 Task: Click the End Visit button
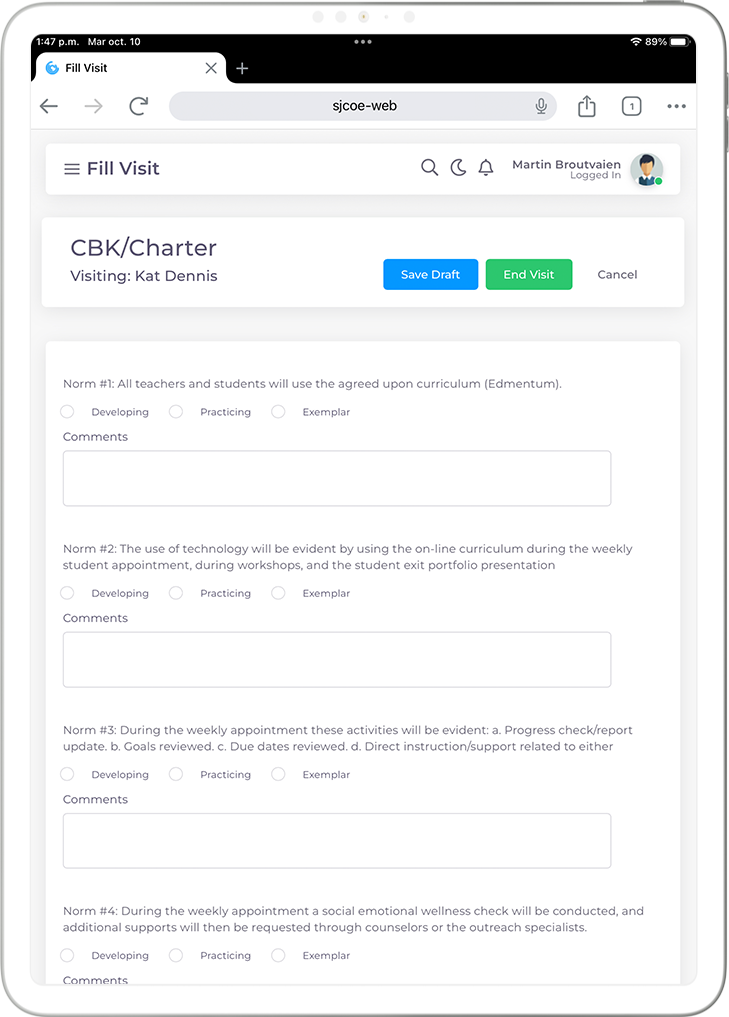pyautogui.click(x=529, y=275)
